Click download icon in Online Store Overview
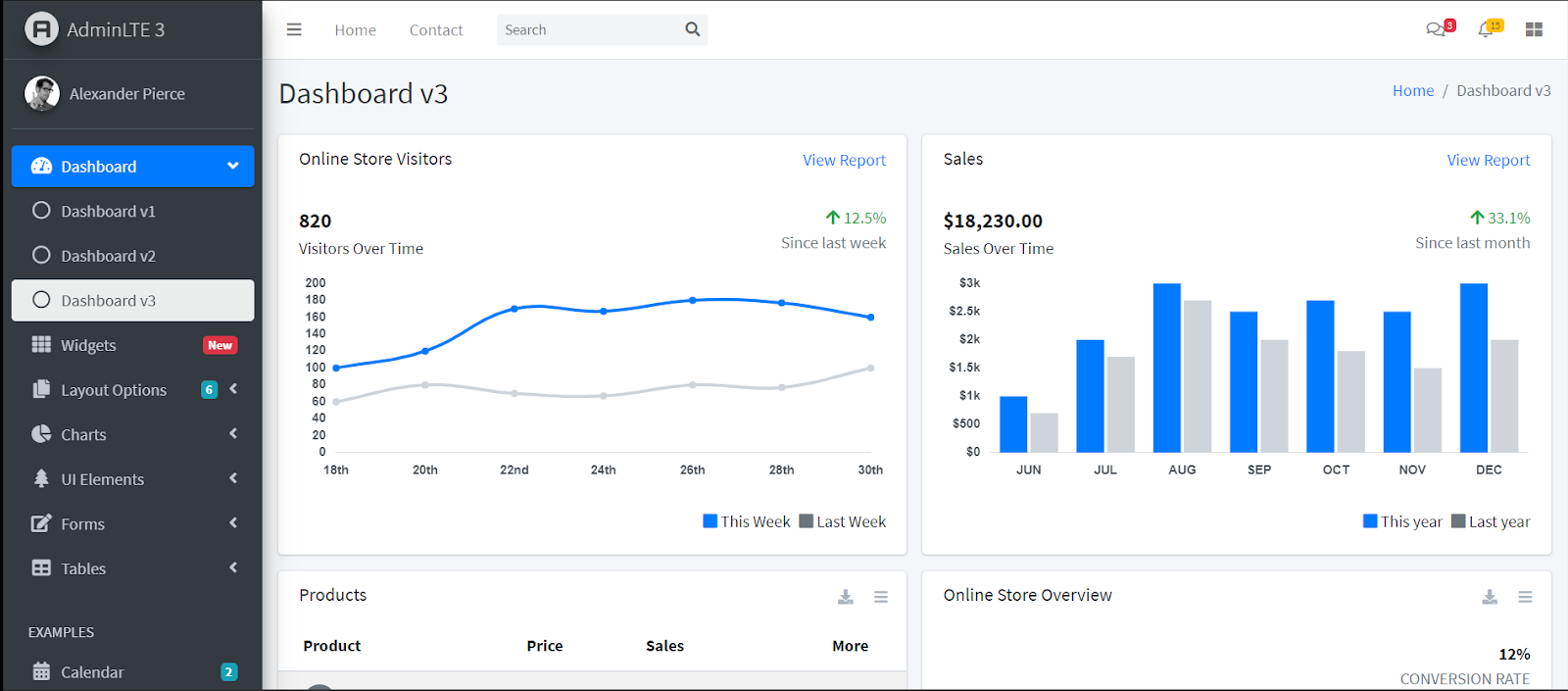This screenshot has width=1568, height=691. point(1490,597)
